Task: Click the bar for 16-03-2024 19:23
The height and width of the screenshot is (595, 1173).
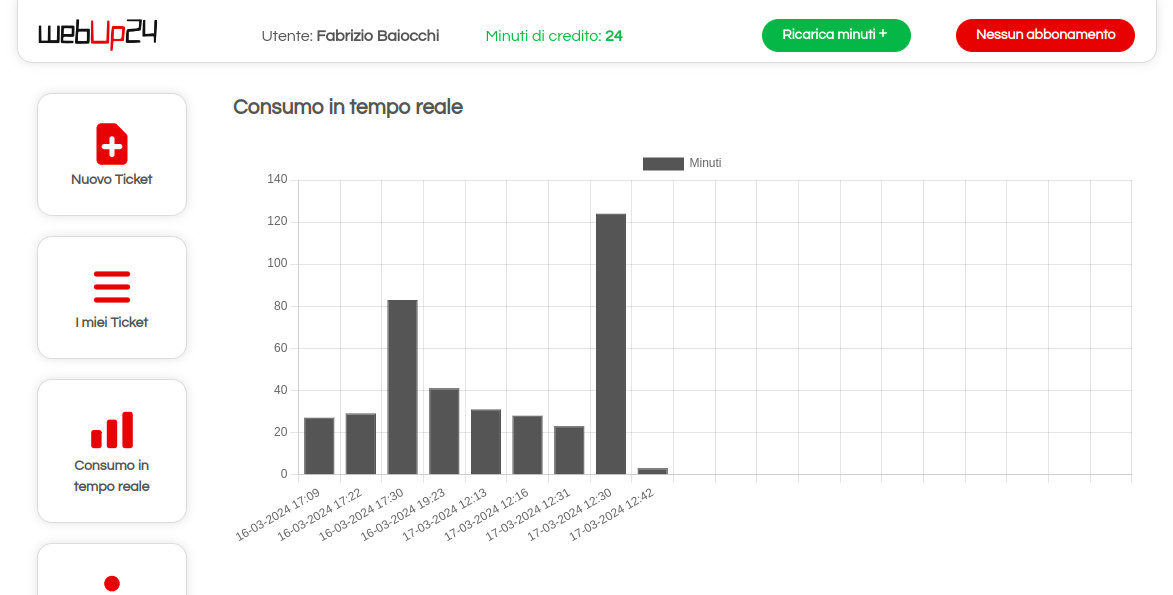Action: click(444, 431)
